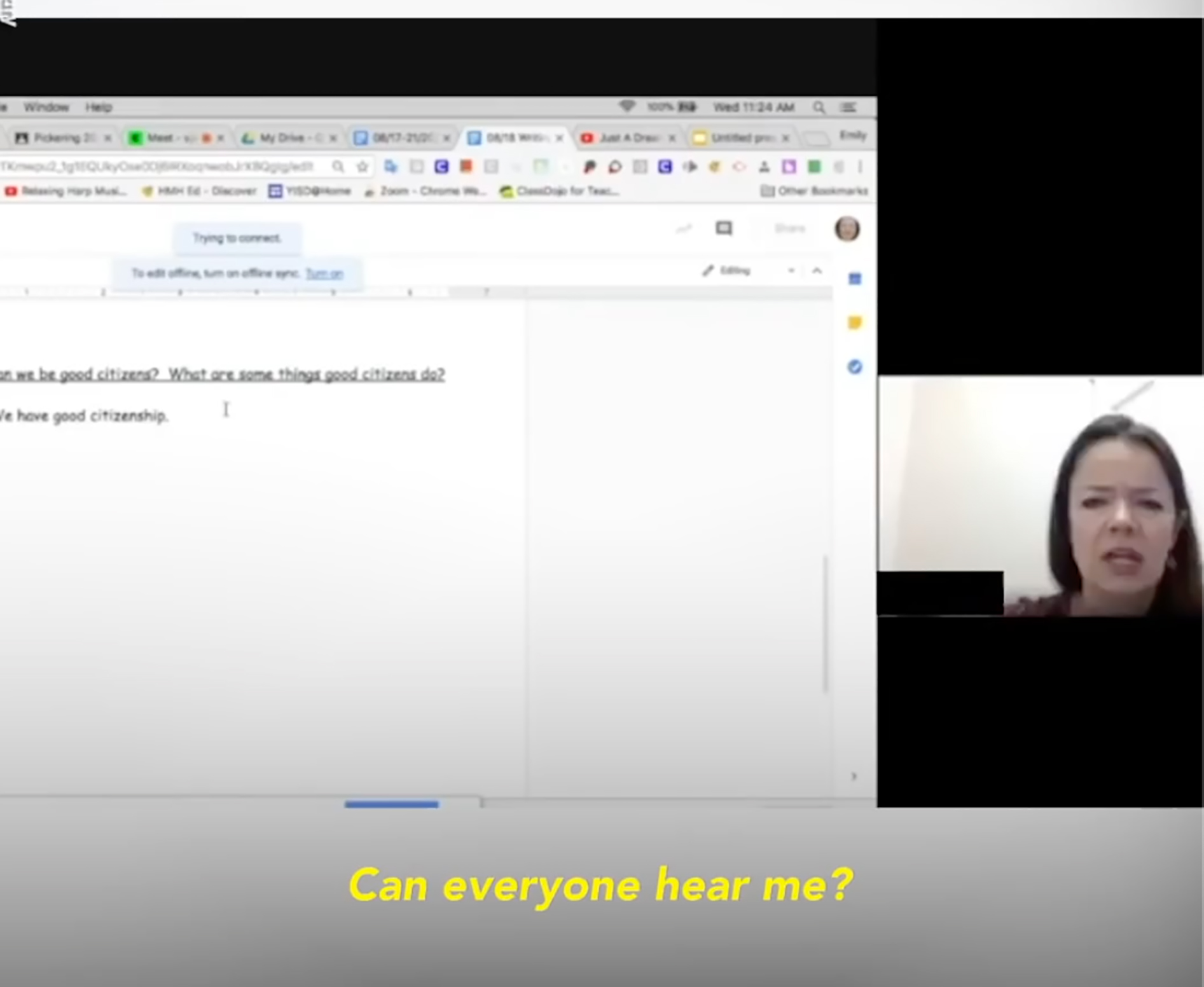Screen dimensions: 1204x987
Task: Open the Chrome three-dot menu
Action: point(860,167)
